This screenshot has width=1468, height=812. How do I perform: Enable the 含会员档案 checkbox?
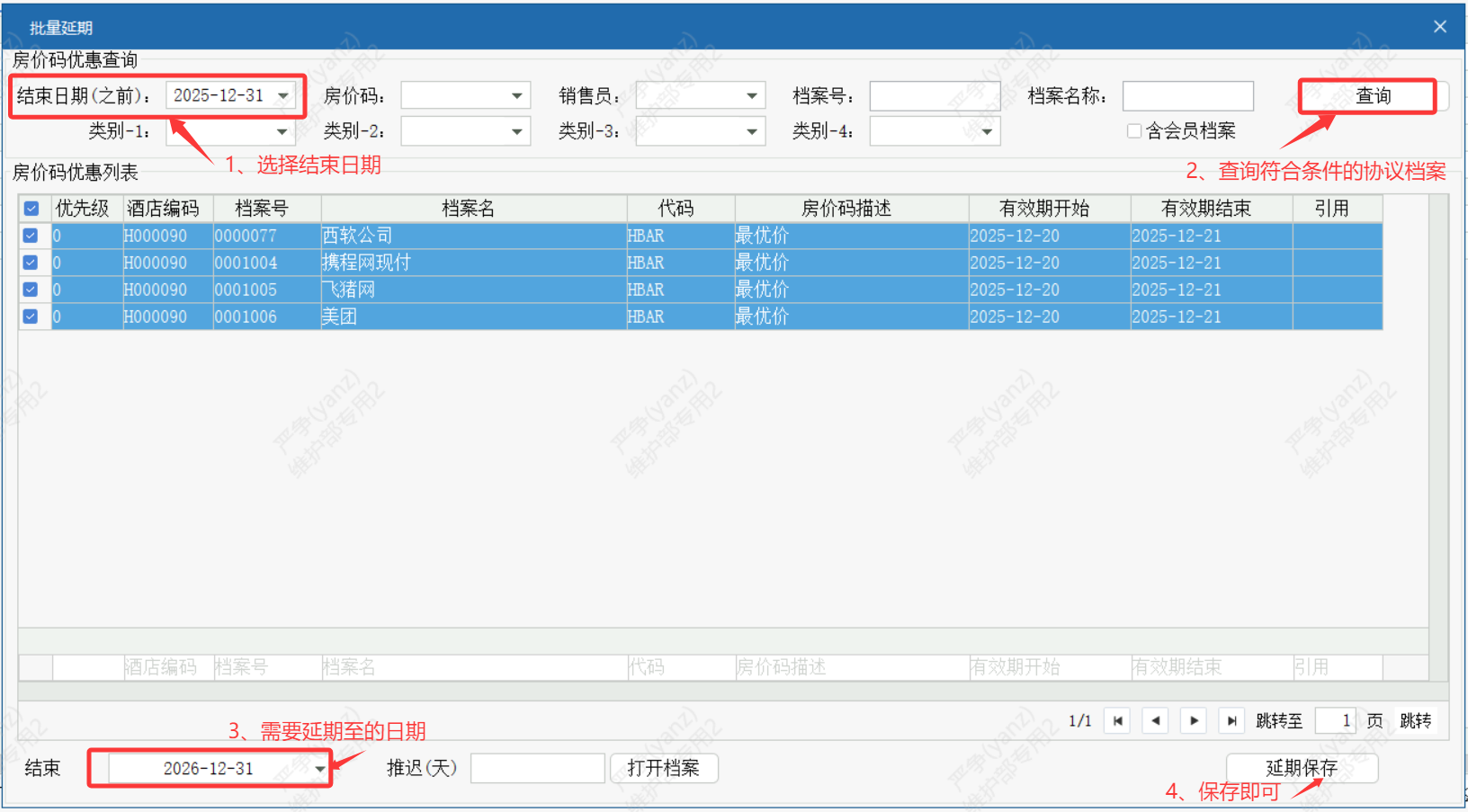[1134, 131]
